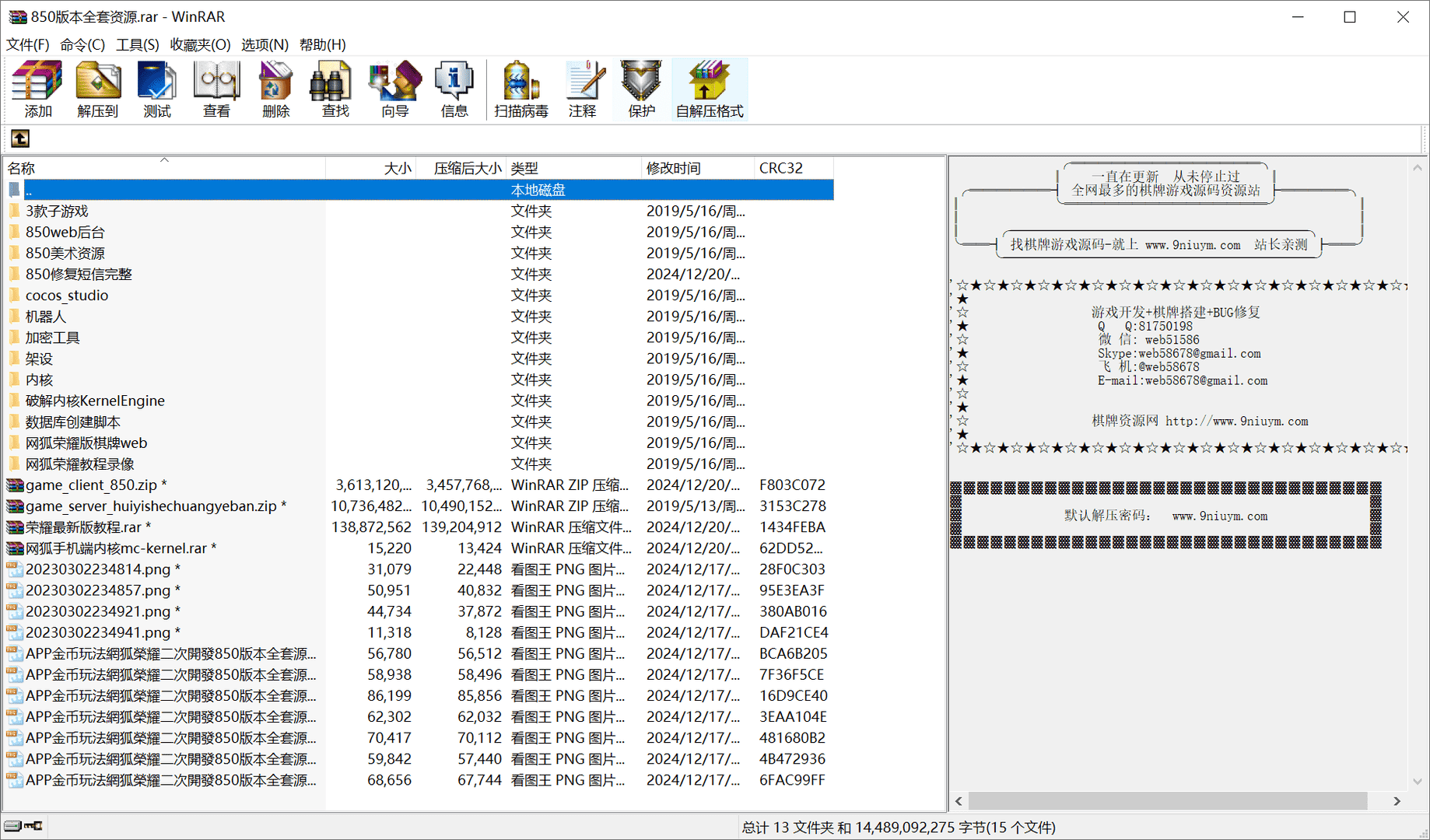Click the comment pane scroll left arrow
1430x840 pixels.
959,800
